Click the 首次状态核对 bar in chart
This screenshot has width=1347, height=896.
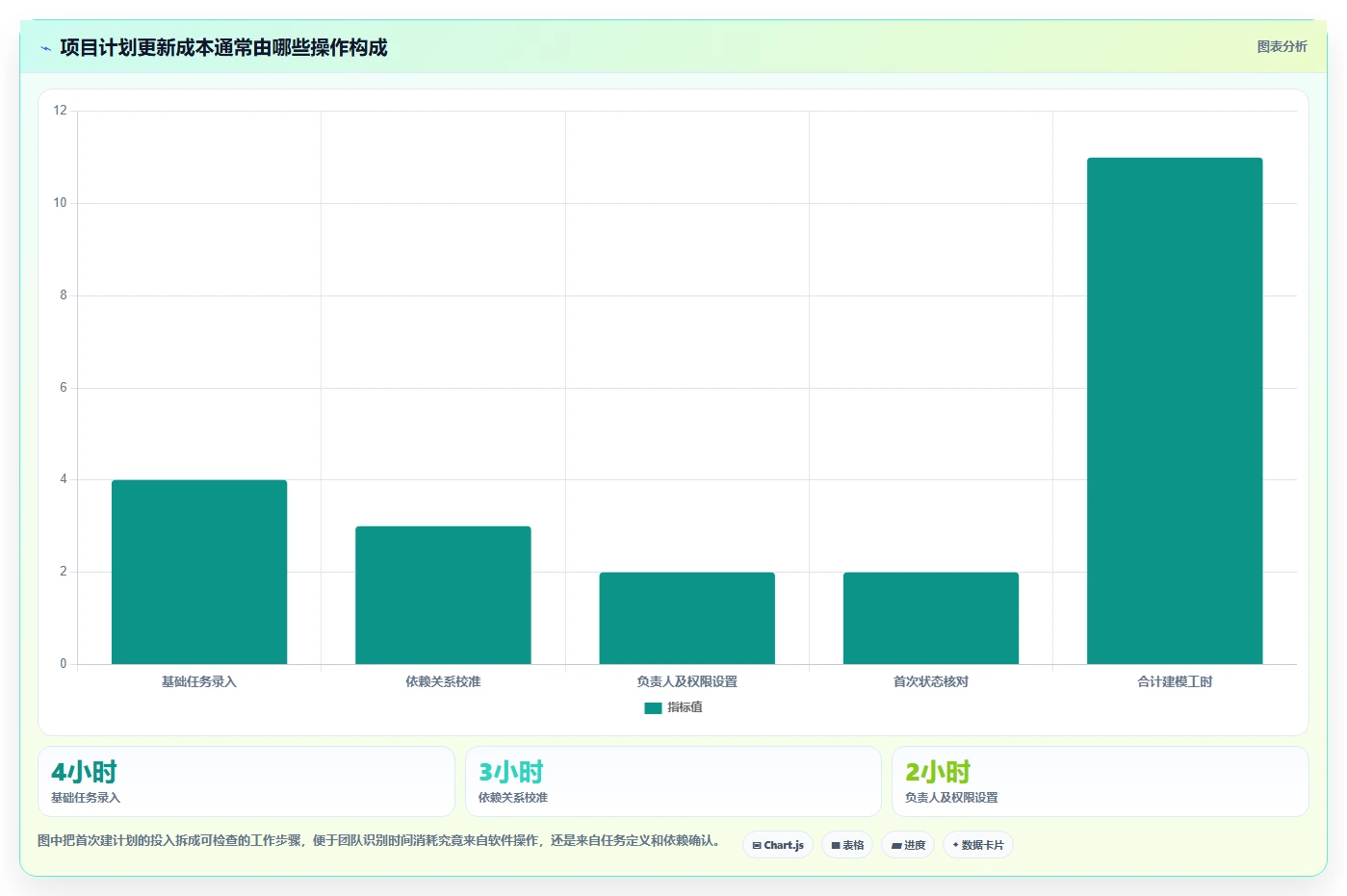(931, 618)
